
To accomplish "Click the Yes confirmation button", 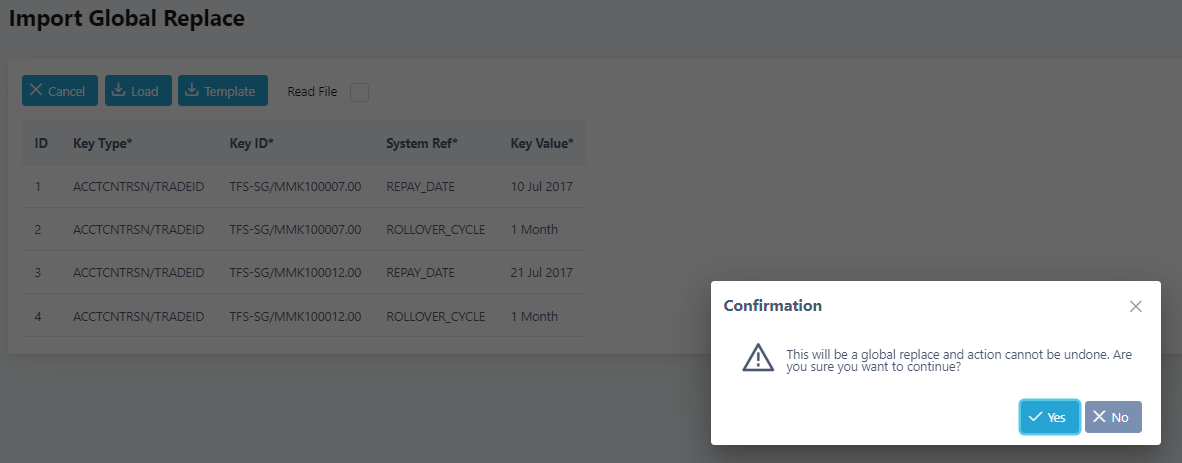I will click(x=1049, y=417).
